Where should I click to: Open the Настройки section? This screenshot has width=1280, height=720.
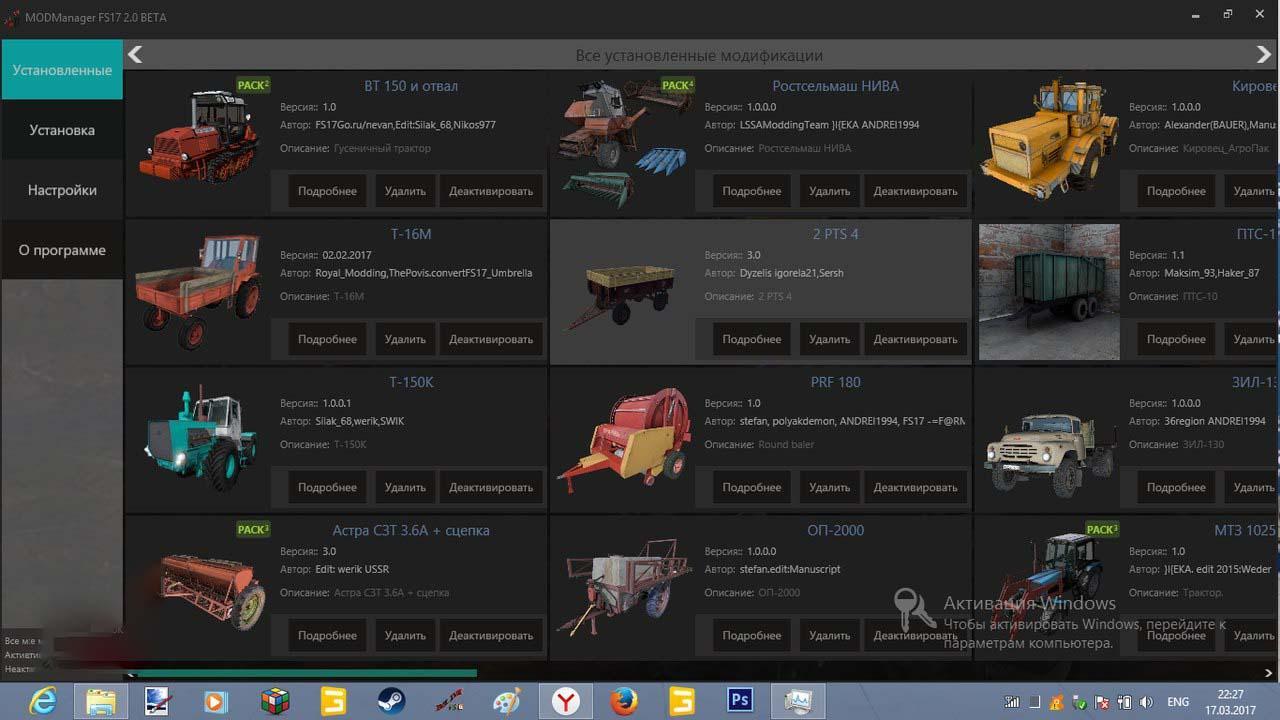pos(62,190)
